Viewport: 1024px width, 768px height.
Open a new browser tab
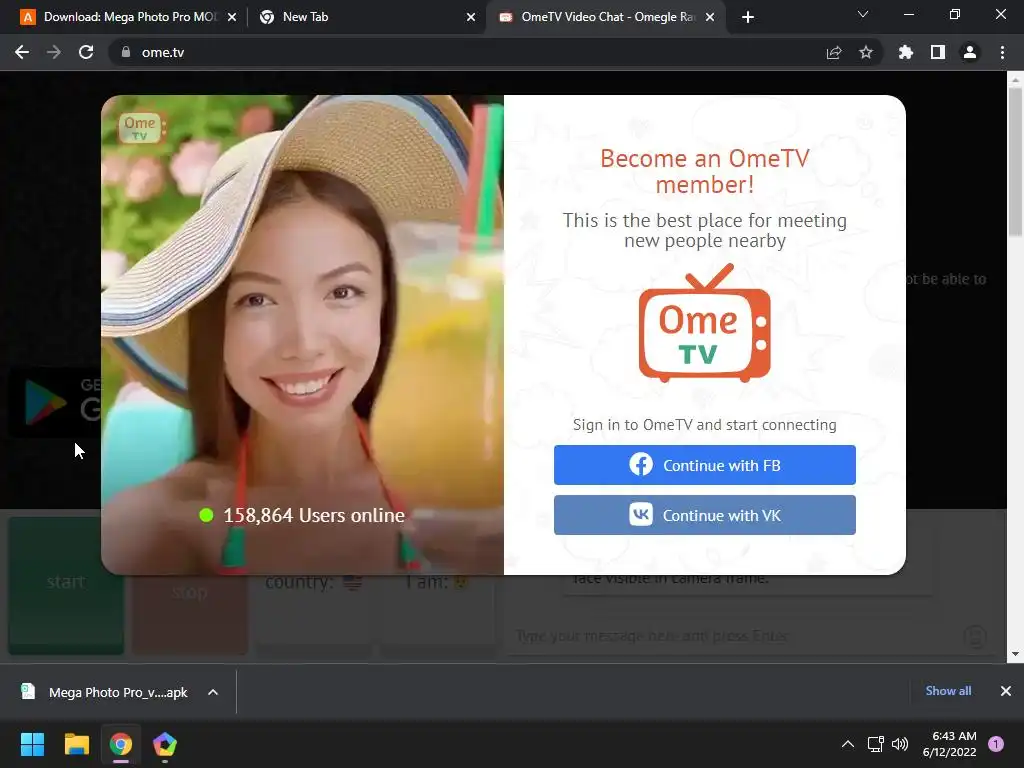[x=748, y=17]
